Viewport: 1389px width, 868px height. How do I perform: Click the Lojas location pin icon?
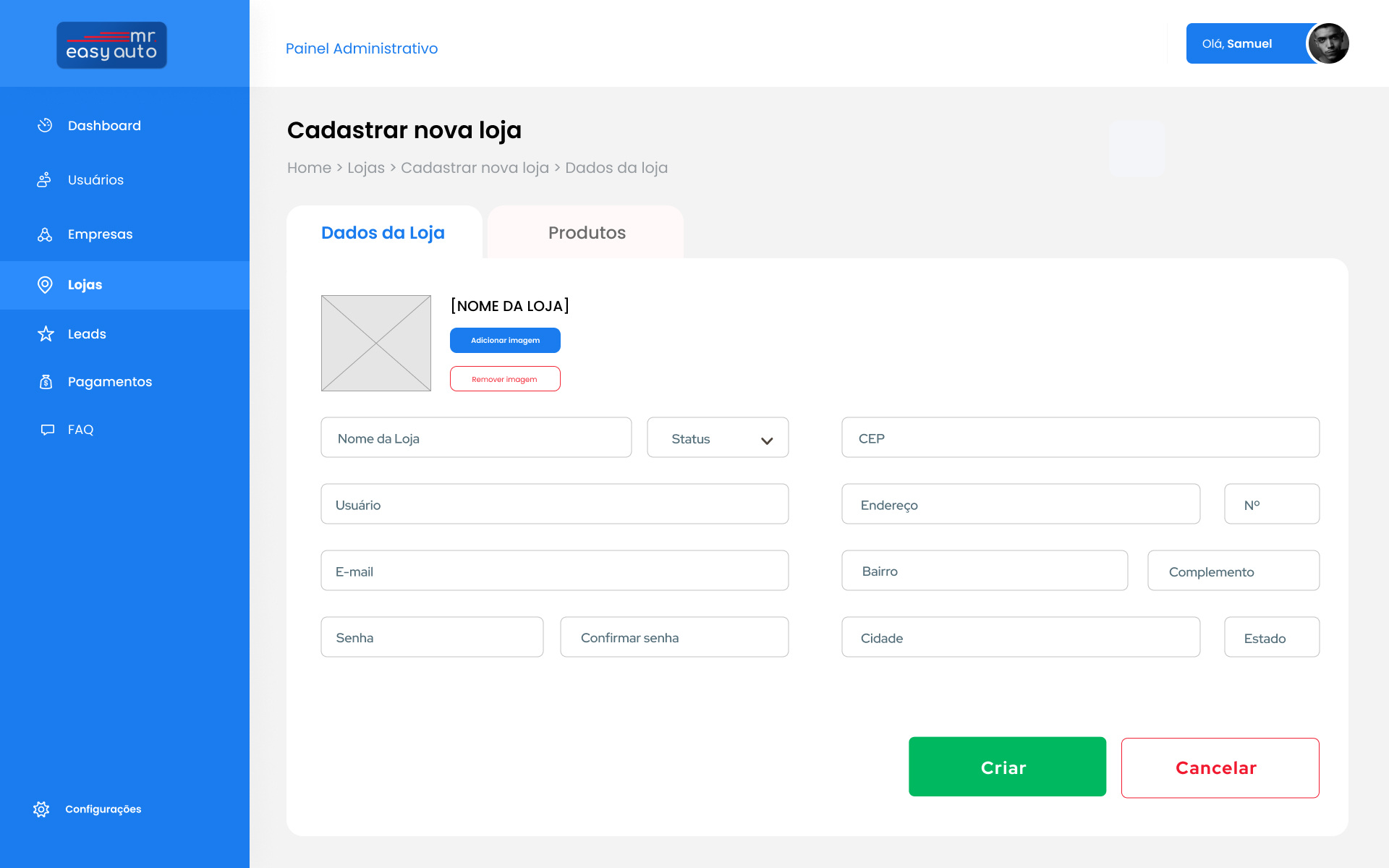[x=45, y=285]
